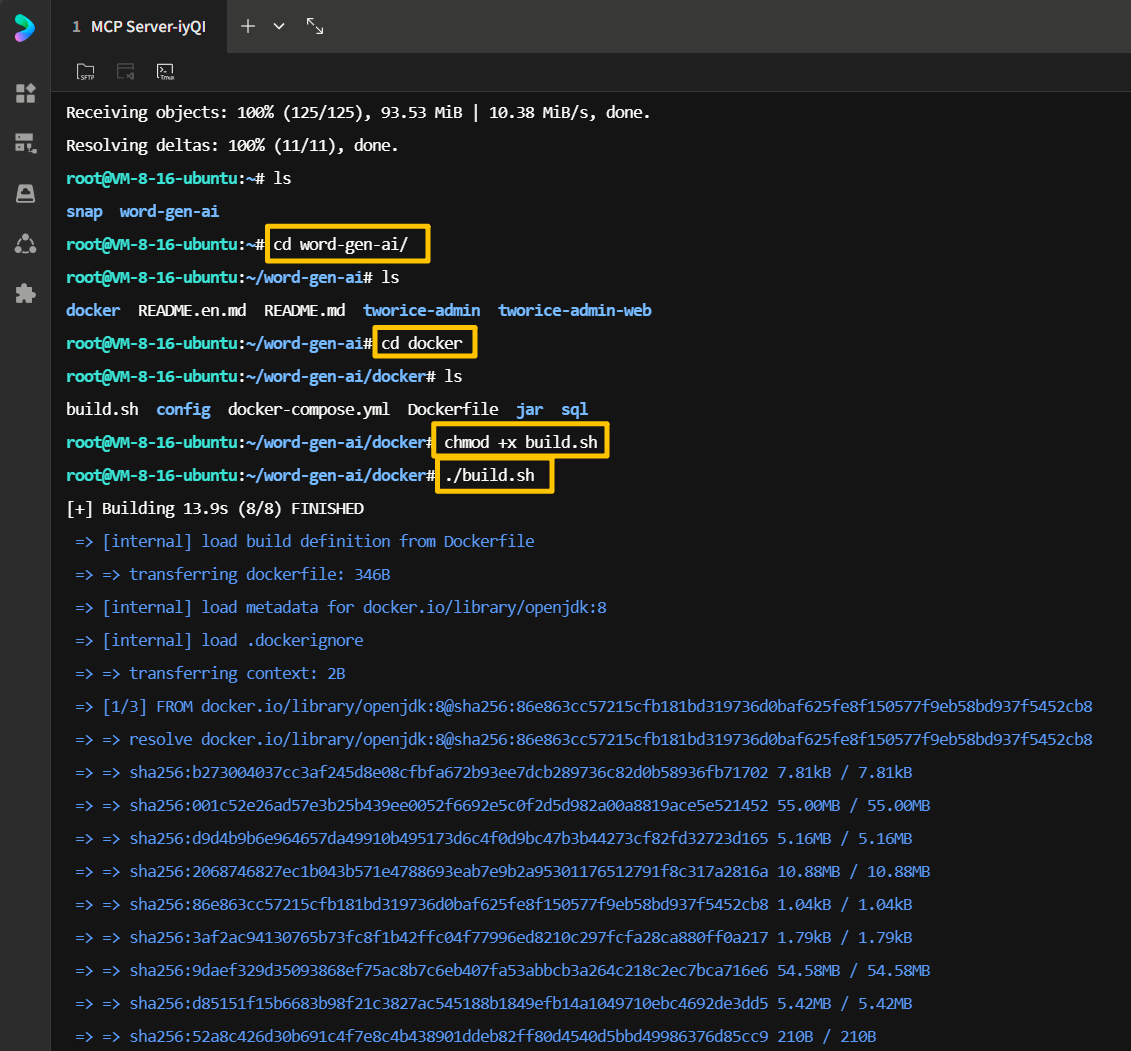Click the sha256:d85151f15b layer line
Screen dimensions: 1131x1051
click(493, 1004)
